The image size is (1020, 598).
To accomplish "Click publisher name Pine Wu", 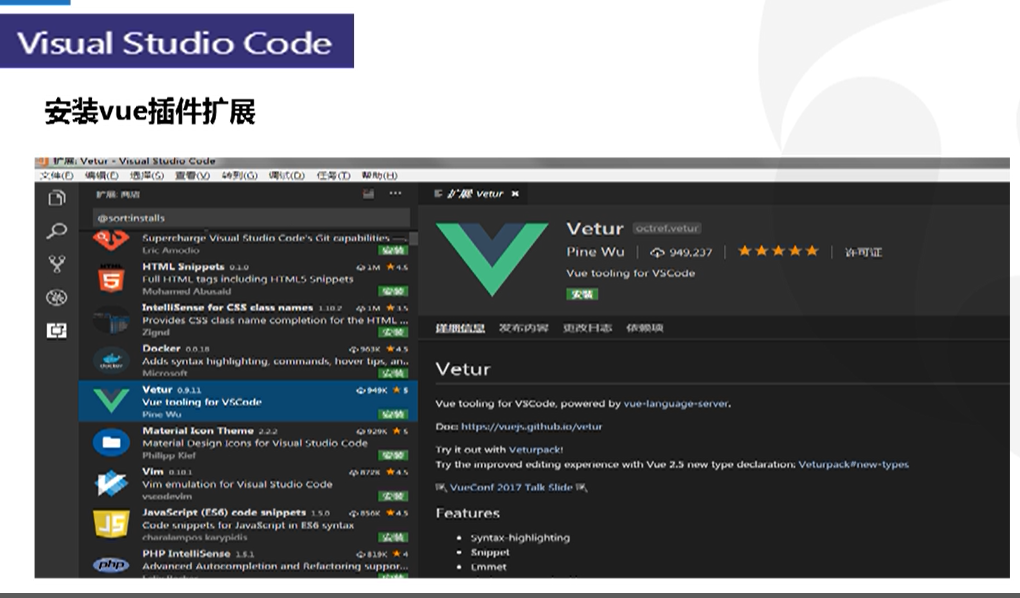I will click(x=595, y=252).
